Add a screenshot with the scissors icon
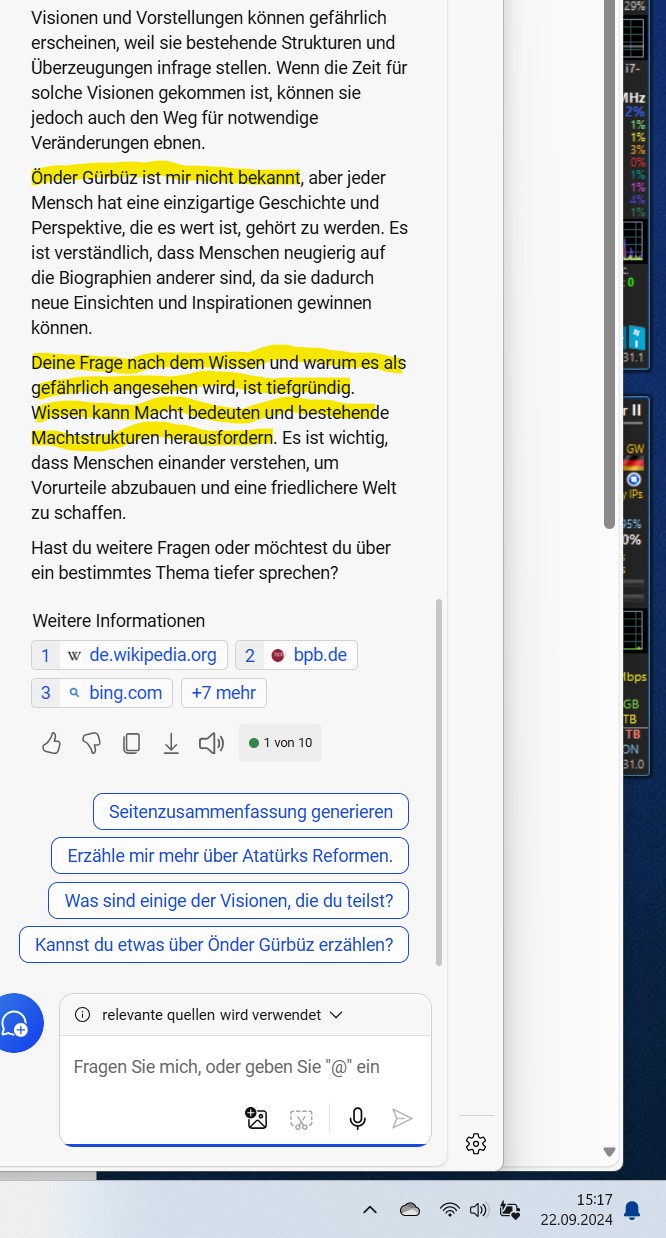 (x=301, y=1118)
